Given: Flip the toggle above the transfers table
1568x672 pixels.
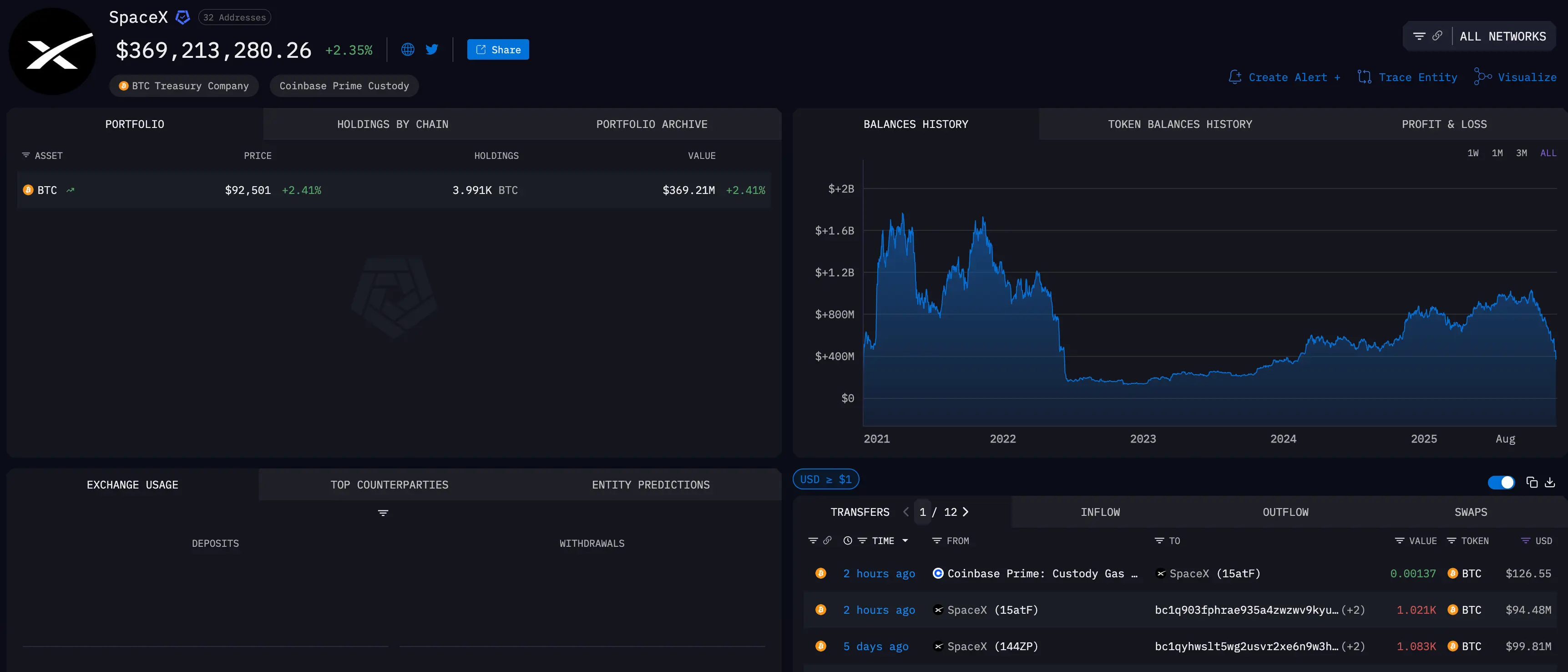Looking at the screenshot, I should 1501,482.
